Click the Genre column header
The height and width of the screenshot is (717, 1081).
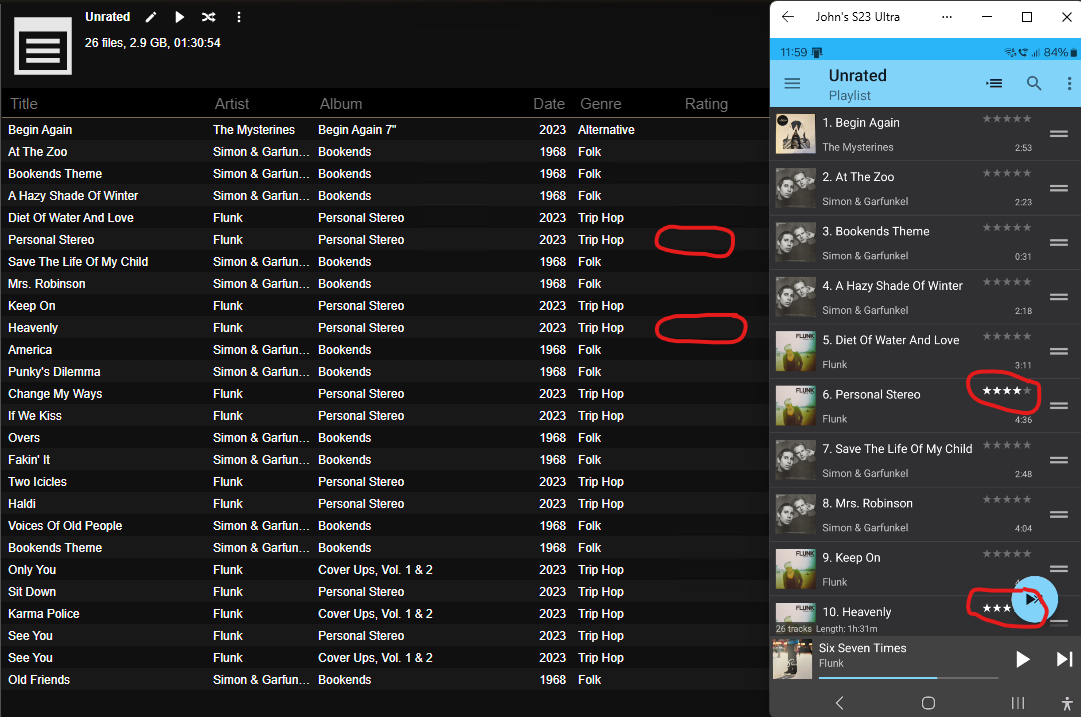click(x=600, y=104)
